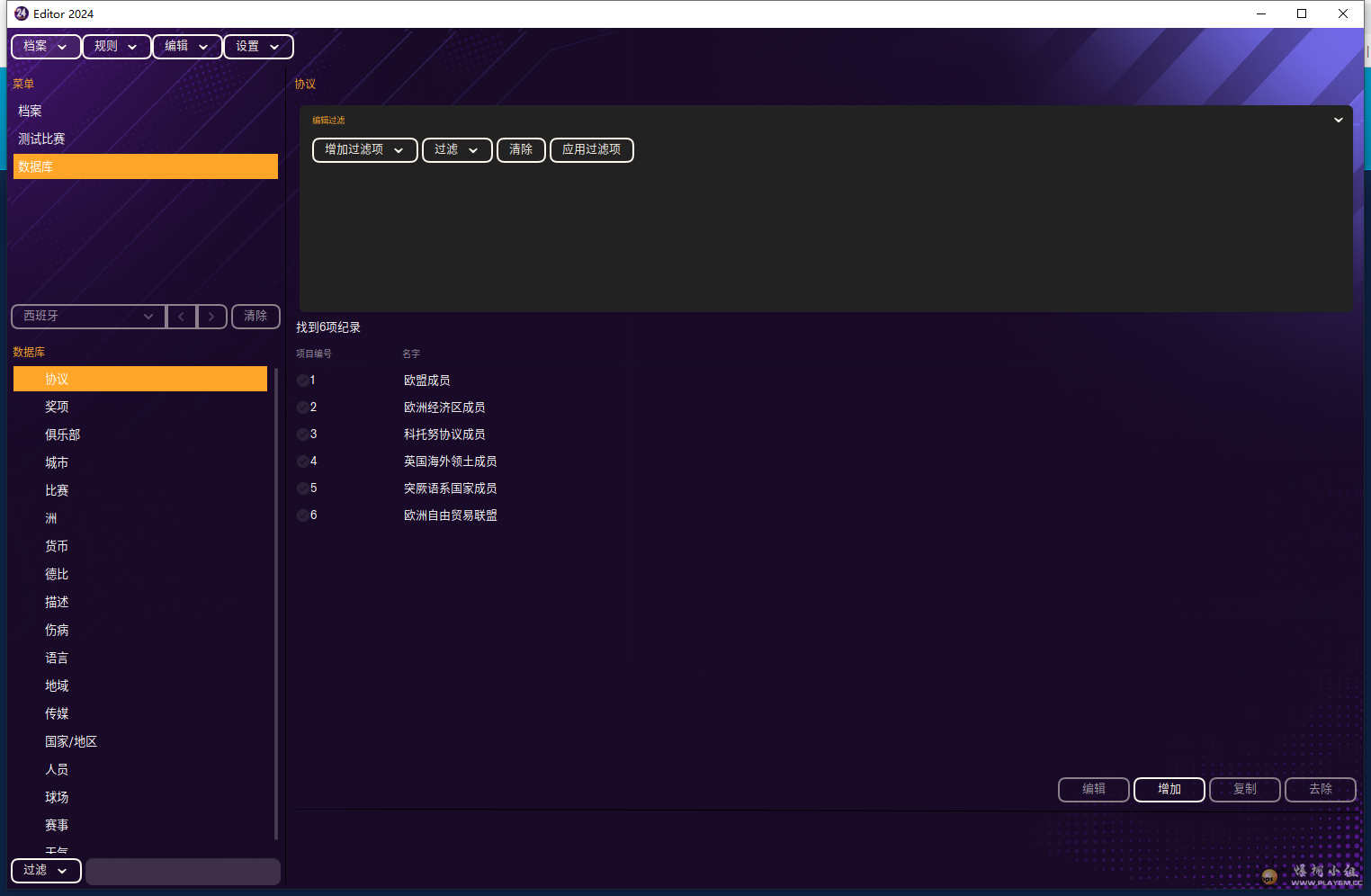
Task: Click the database list vertical scrollbar
Action: [x=275, y=603]
